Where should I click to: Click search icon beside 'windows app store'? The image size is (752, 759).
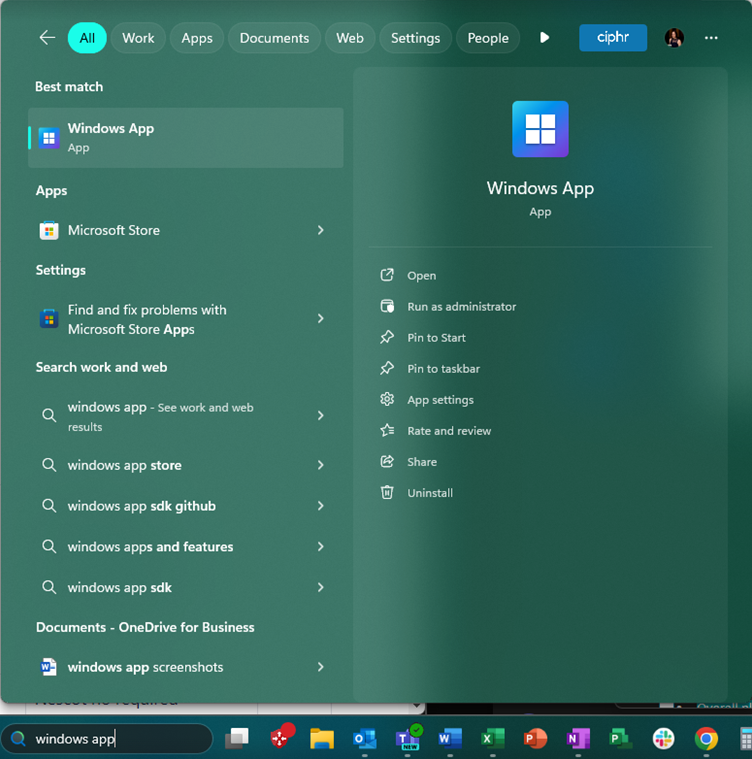coord(49,465)
